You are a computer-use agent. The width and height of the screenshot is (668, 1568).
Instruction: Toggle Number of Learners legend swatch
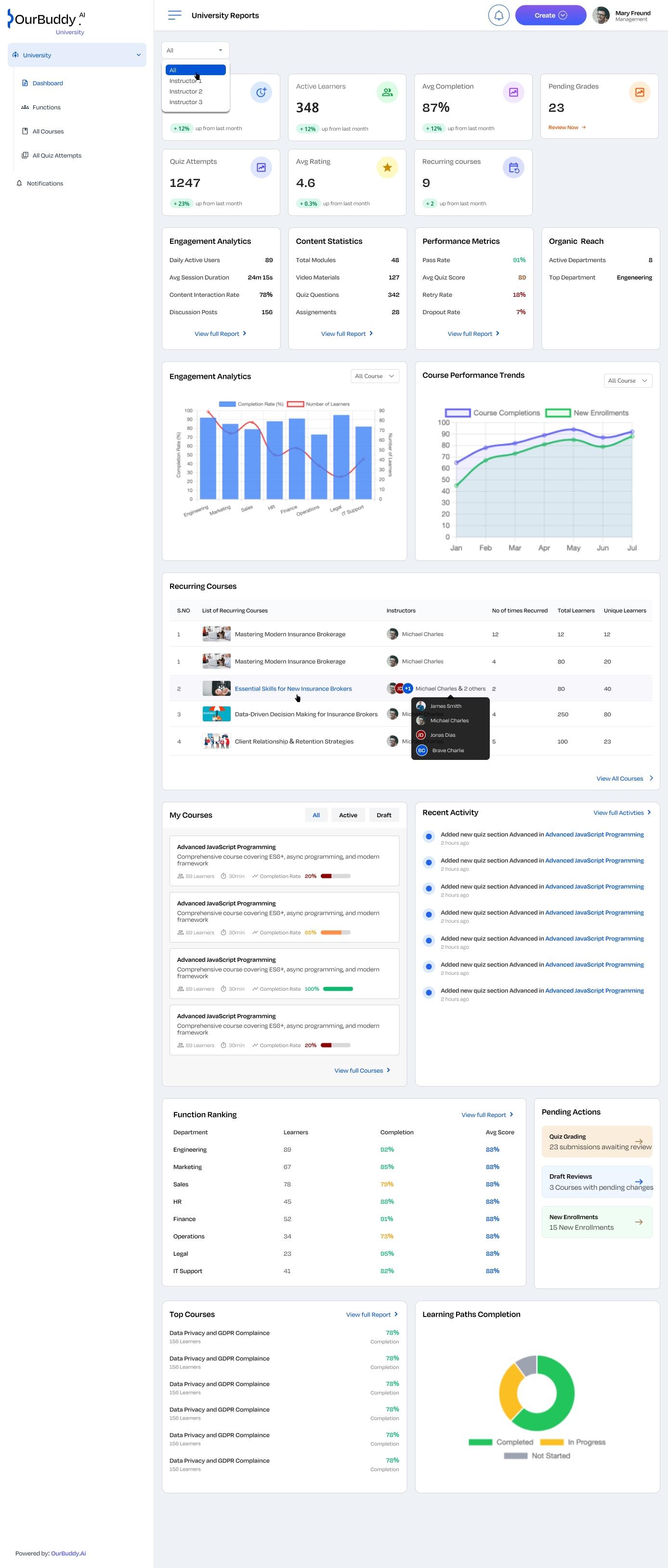pos(295,404)
